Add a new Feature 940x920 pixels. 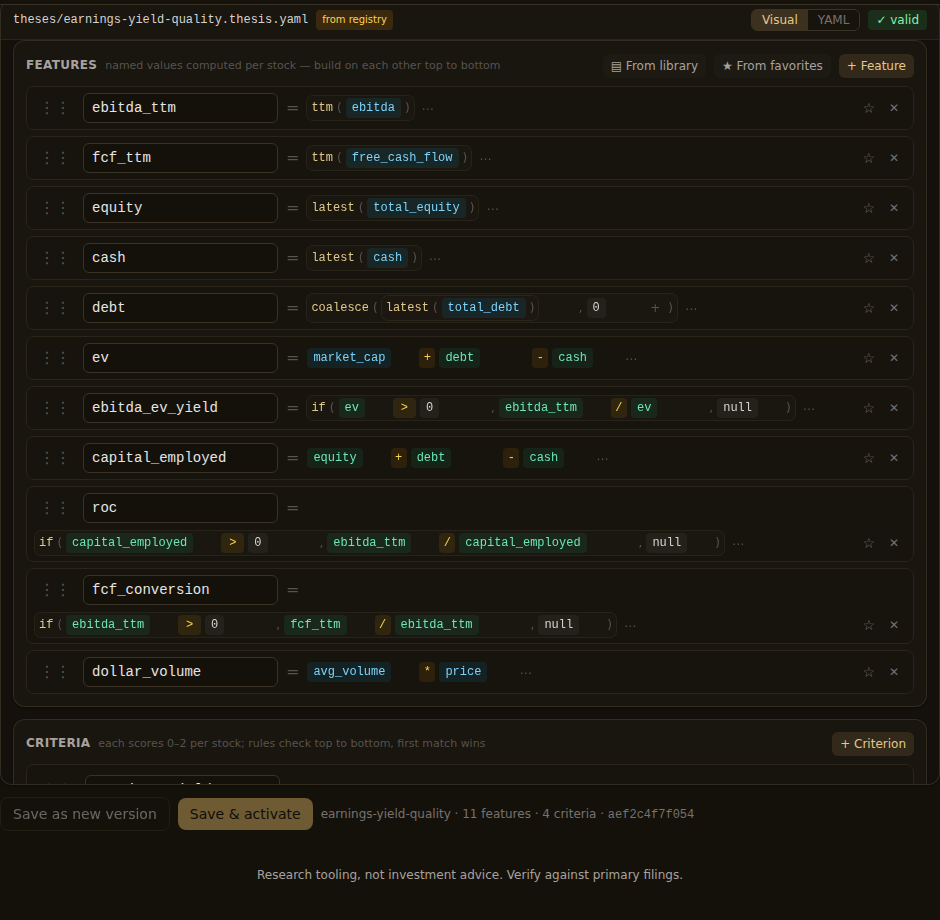(x=876, y=66)
